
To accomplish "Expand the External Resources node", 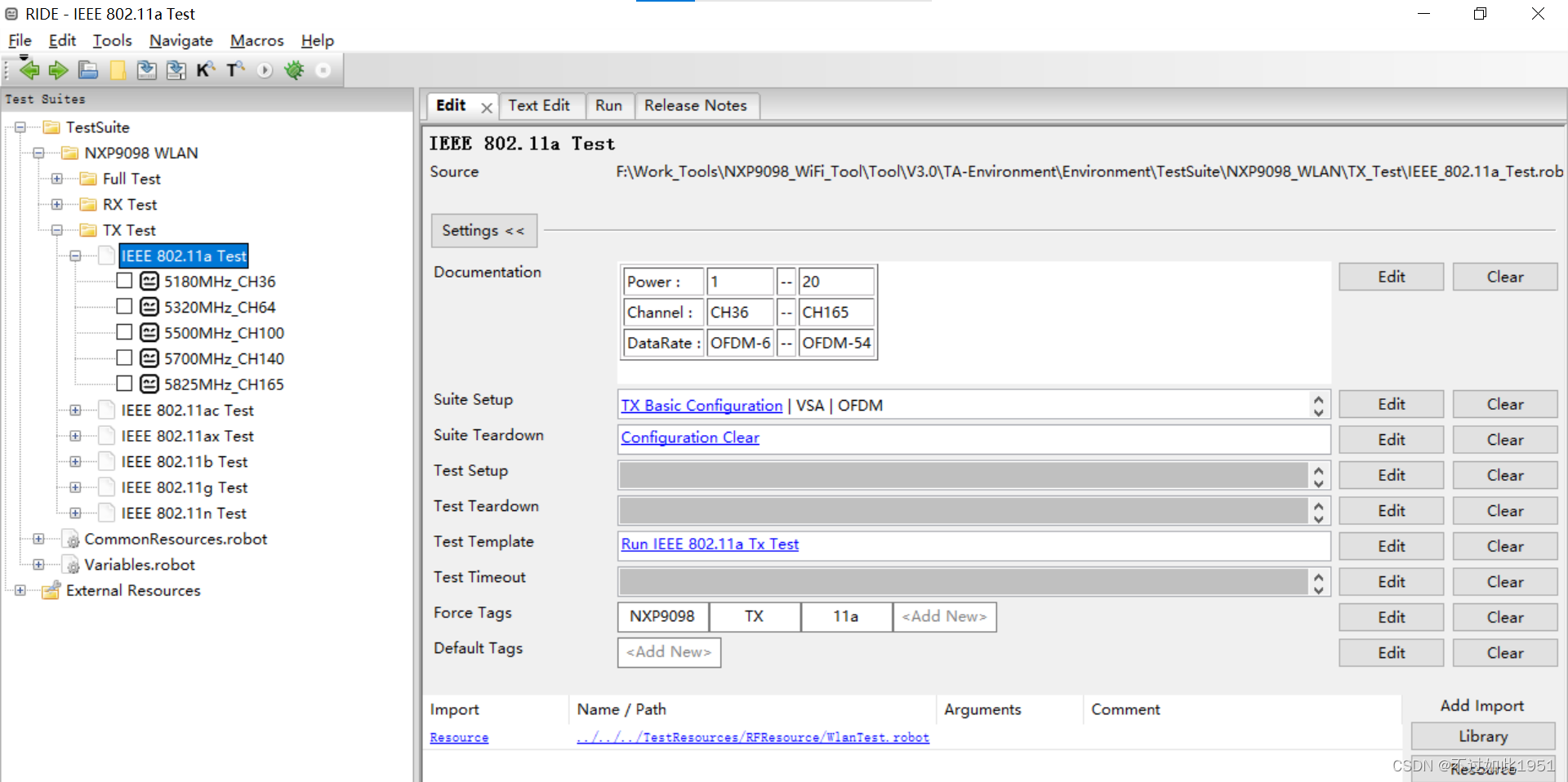I will coord(19,590).
